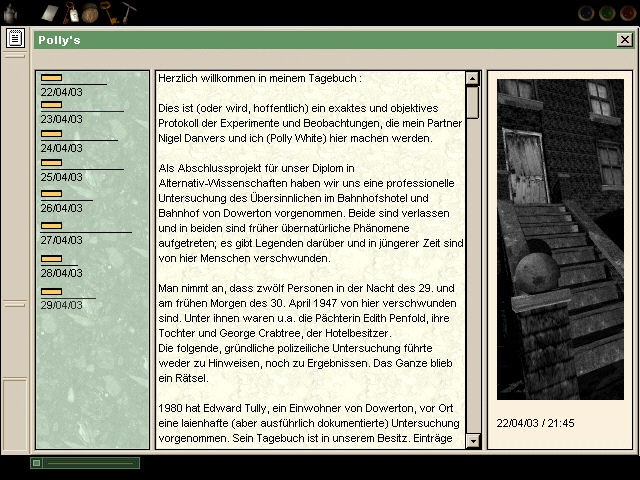Click the paper sheet inventory item
Viewport: 640px width, 480px height.
coord(52,12)
